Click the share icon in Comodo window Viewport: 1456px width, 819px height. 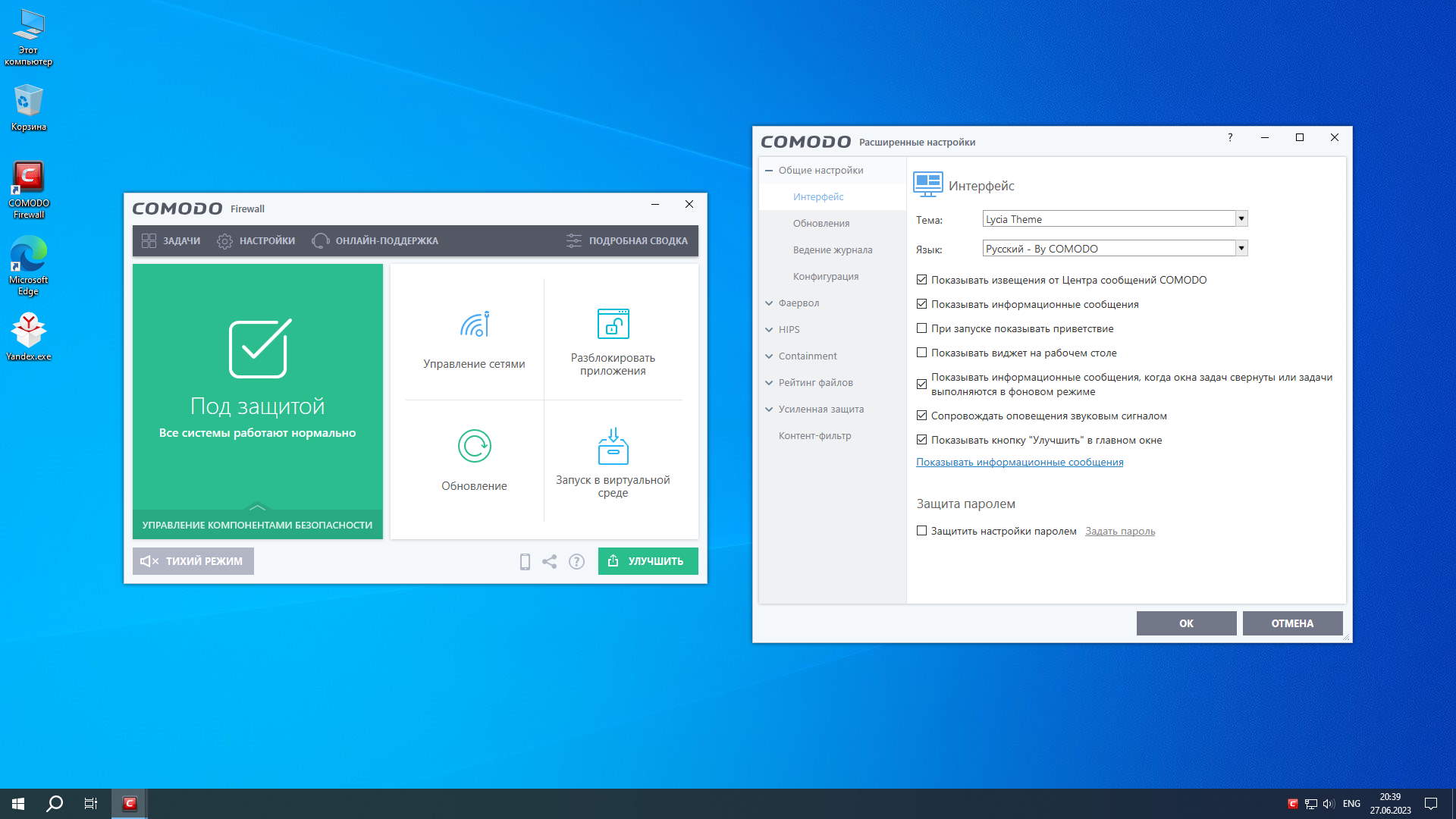pyautogui.click(x=550, y=561)
